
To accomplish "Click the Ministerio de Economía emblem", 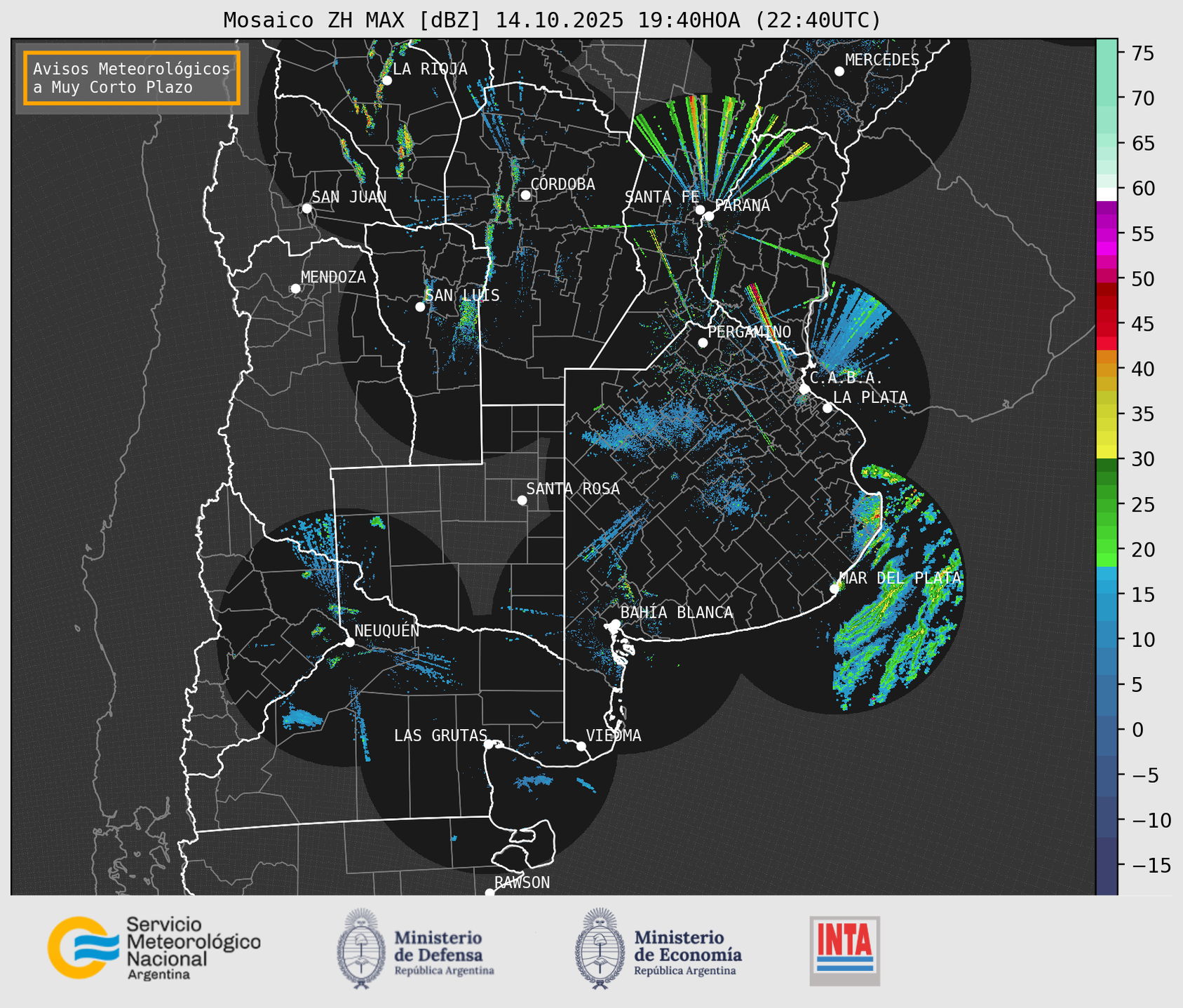I will pos(599,948).
